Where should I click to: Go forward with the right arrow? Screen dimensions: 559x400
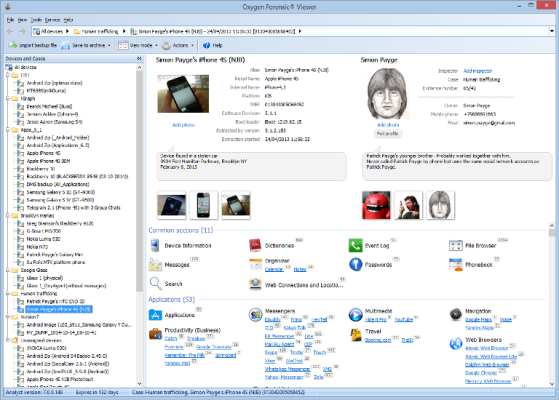click(22, 31)
